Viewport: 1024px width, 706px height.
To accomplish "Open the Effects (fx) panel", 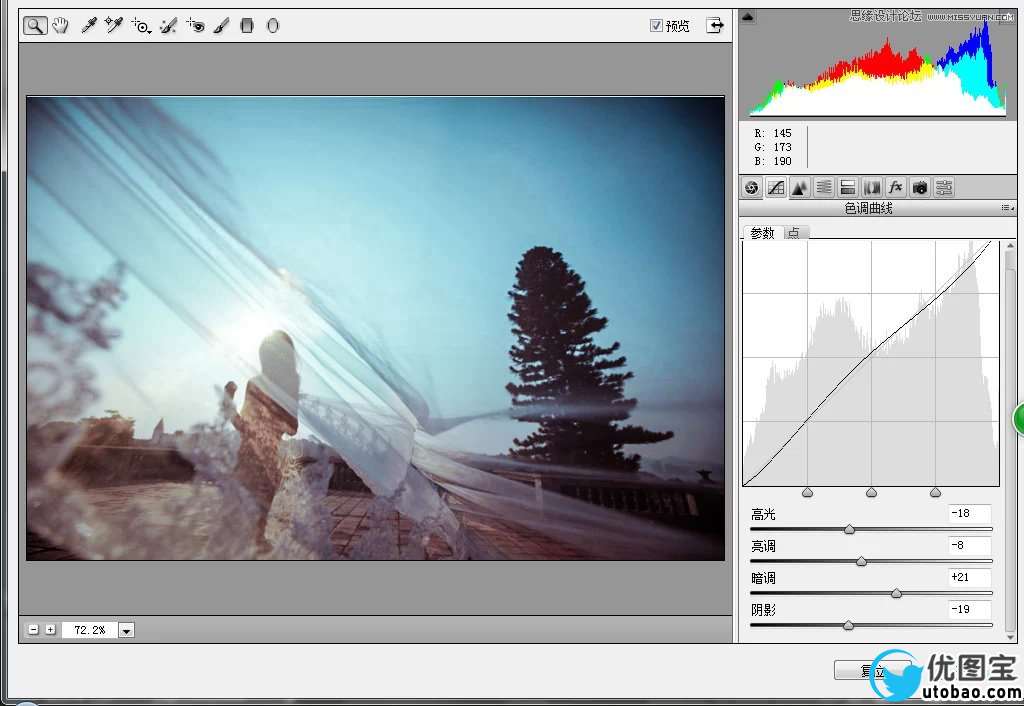I will (x=896, y=187).
